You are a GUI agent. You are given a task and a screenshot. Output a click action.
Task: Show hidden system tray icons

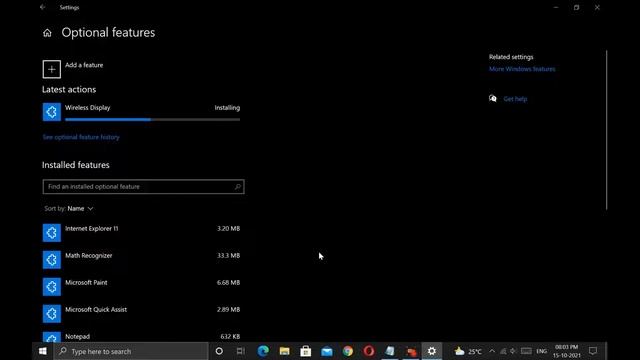[x=492, y=351]
